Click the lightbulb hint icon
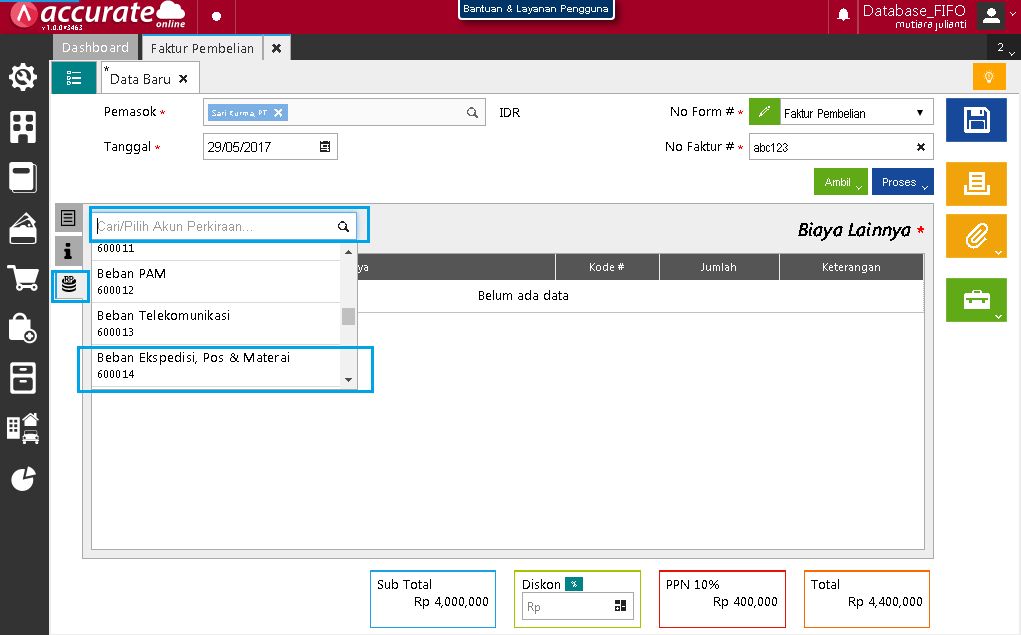Viewport: 1021px width, 635px height. coord(988,77)
